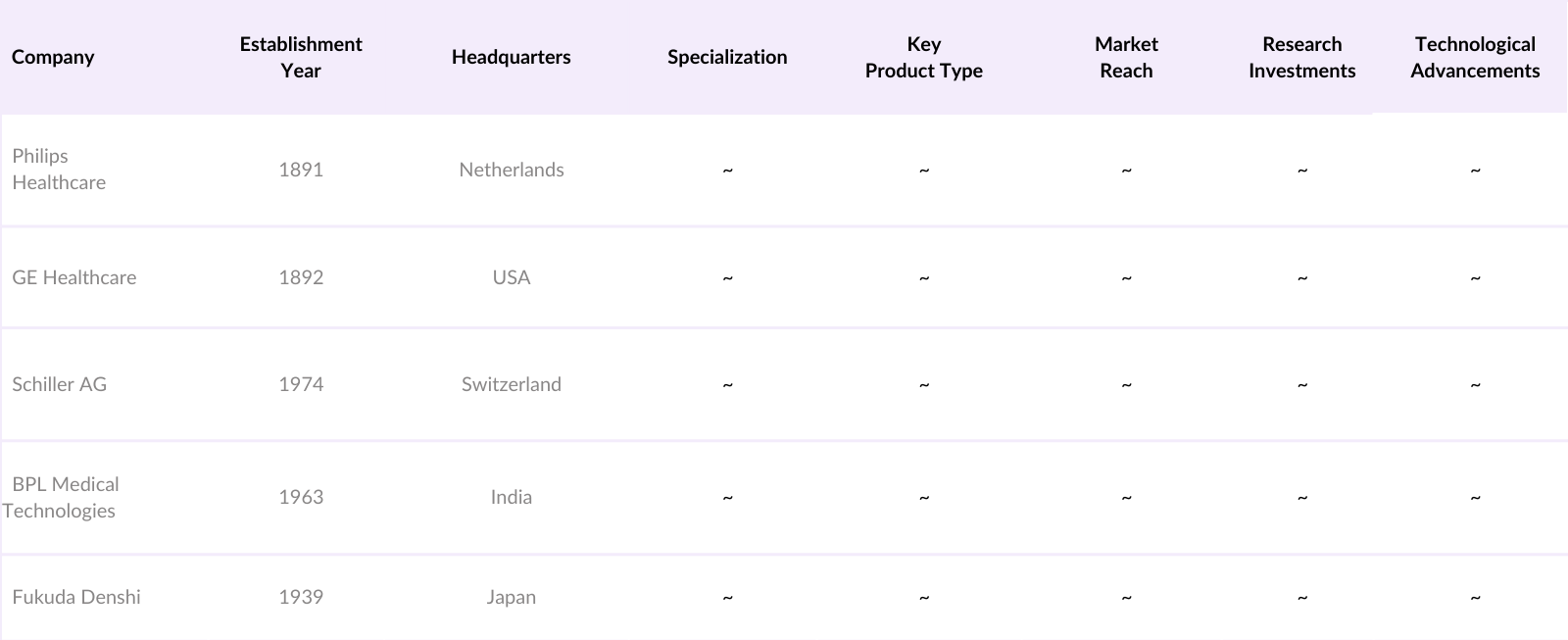Click the USA headquarters cell
The height and width of the screenshot is (640, 1568).
coord(512,277)
